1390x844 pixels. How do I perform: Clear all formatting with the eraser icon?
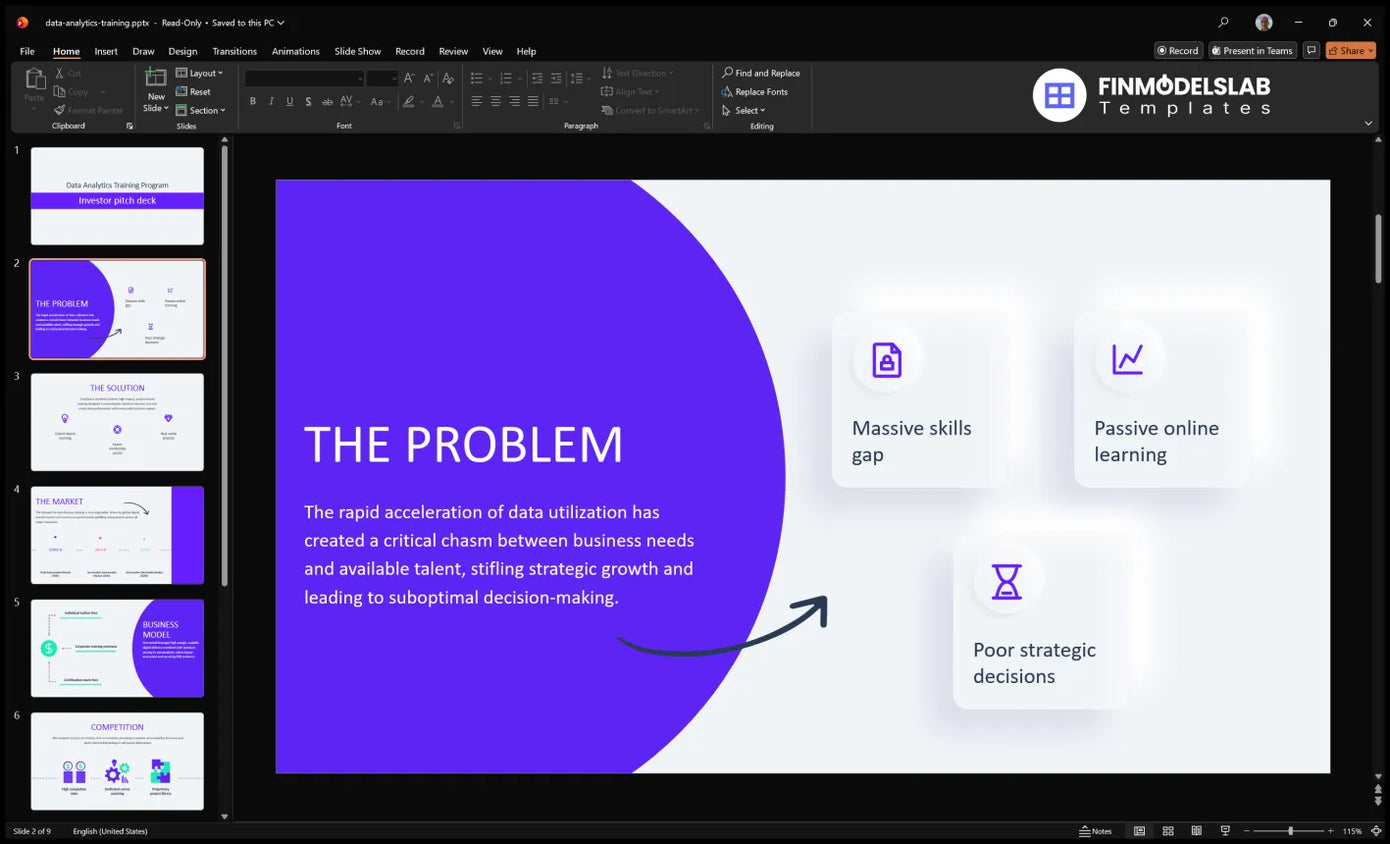[x=448, y=78]
